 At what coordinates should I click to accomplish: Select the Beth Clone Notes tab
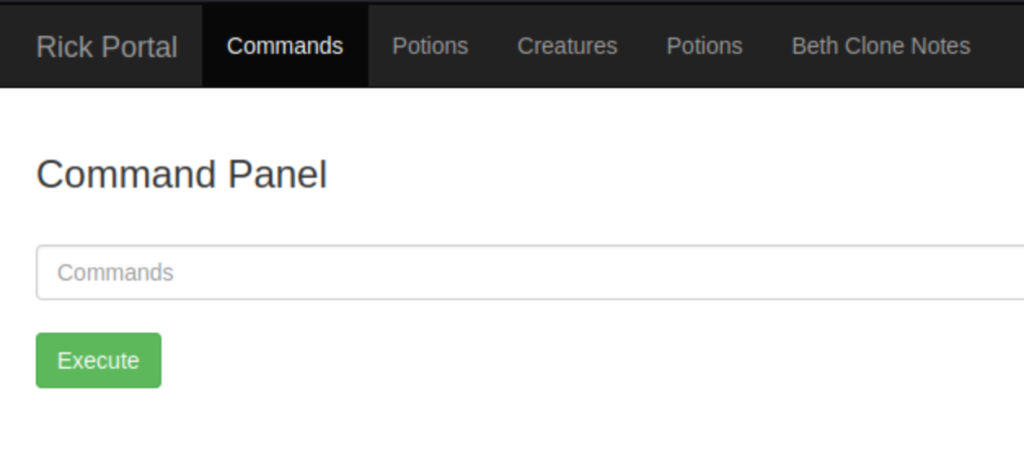click(880, 46)
